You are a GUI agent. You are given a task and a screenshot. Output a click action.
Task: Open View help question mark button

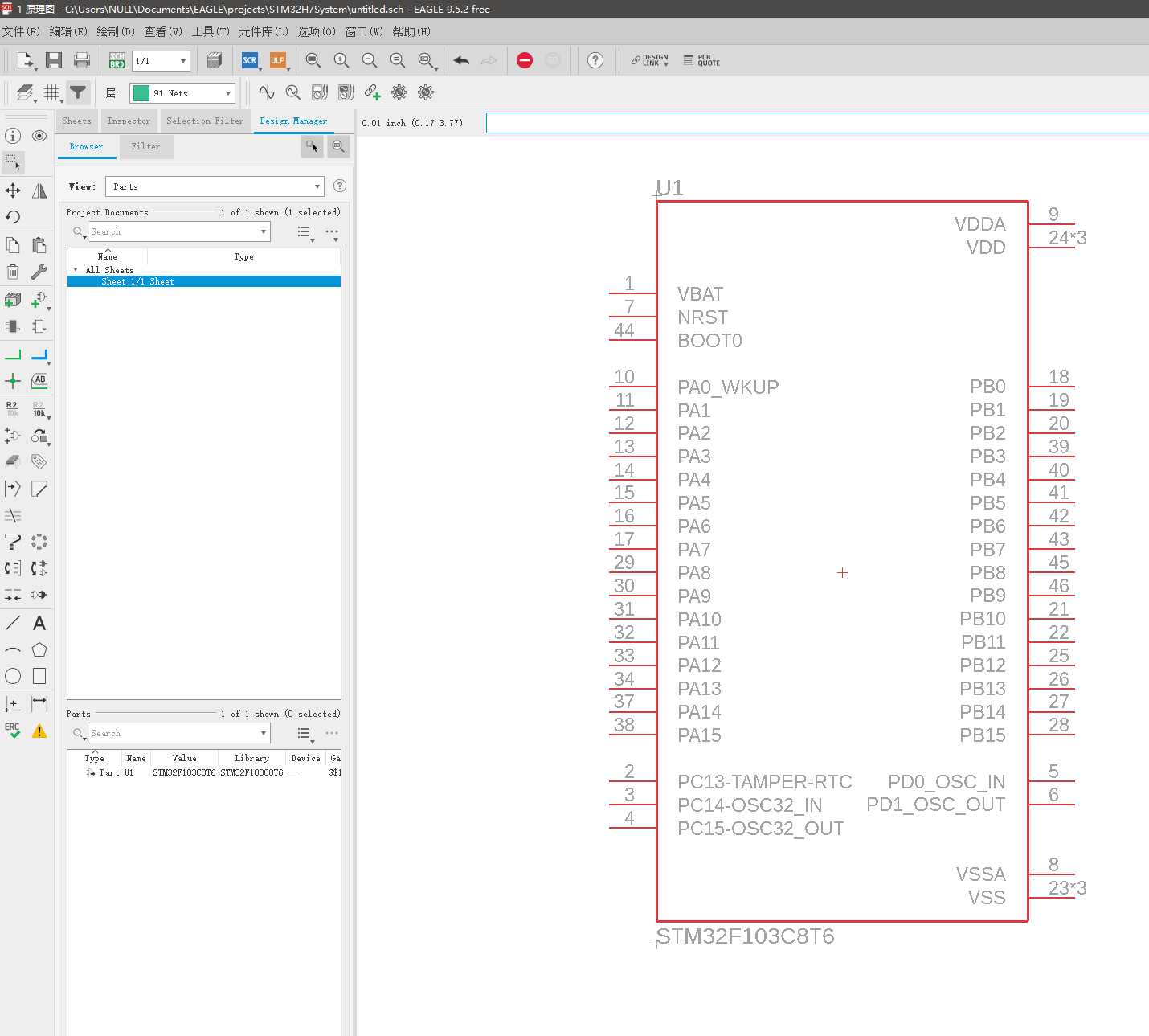(x=340, y=186)
